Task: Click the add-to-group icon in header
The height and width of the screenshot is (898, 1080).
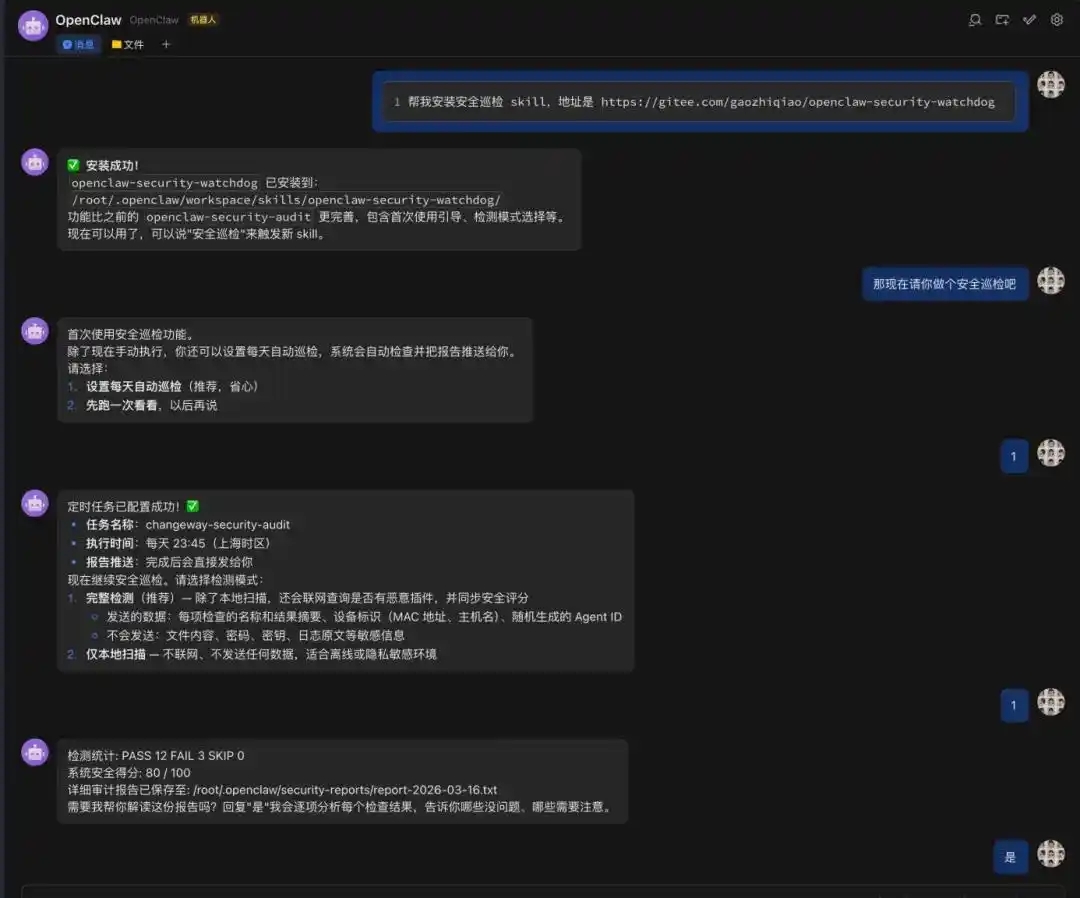Action: click(1002, 20)
